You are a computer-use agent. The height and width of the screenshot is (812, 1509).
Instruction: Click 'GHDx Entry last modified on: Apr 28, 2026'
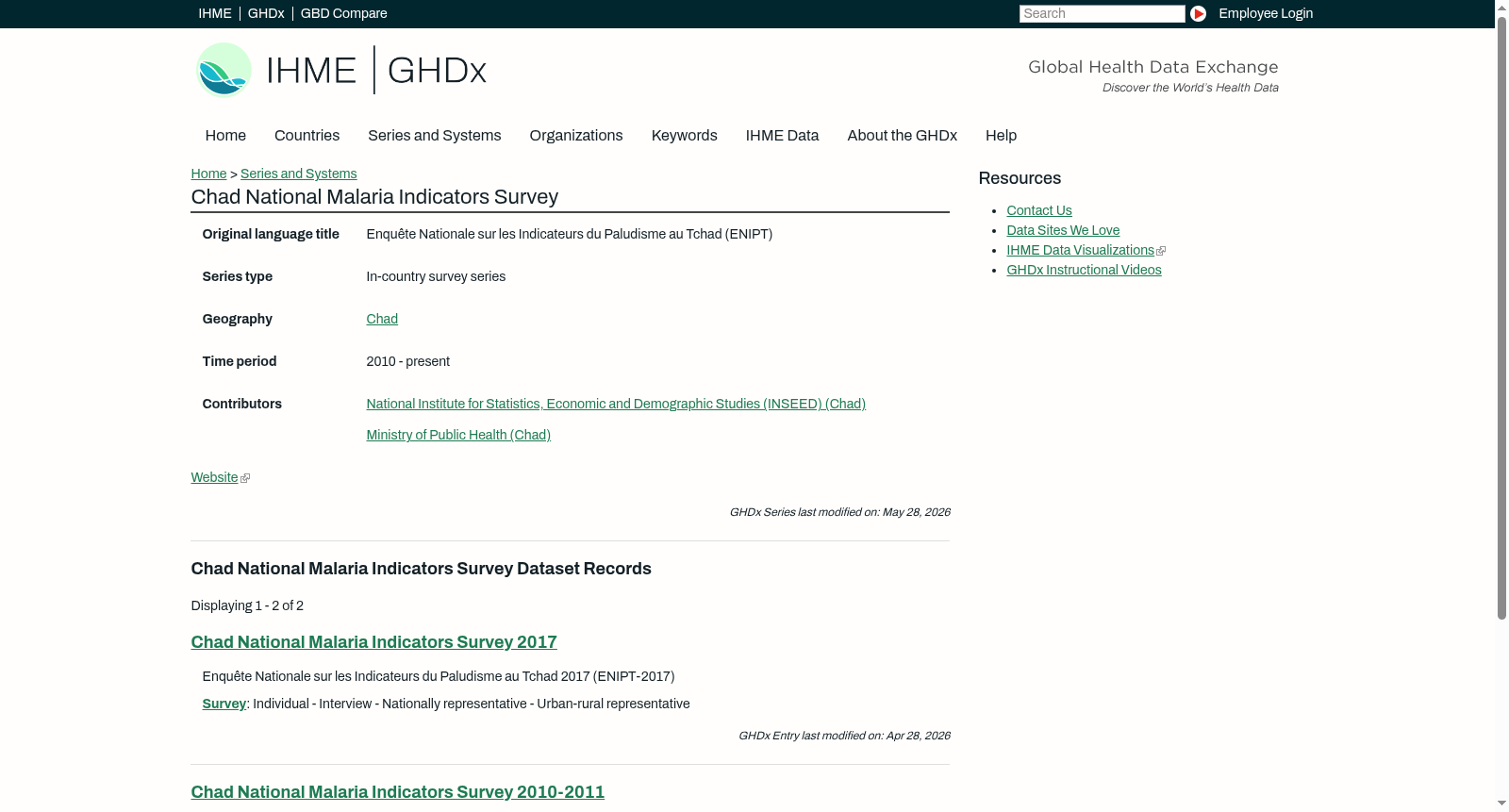pyautogui.click(x=844, y=736)
